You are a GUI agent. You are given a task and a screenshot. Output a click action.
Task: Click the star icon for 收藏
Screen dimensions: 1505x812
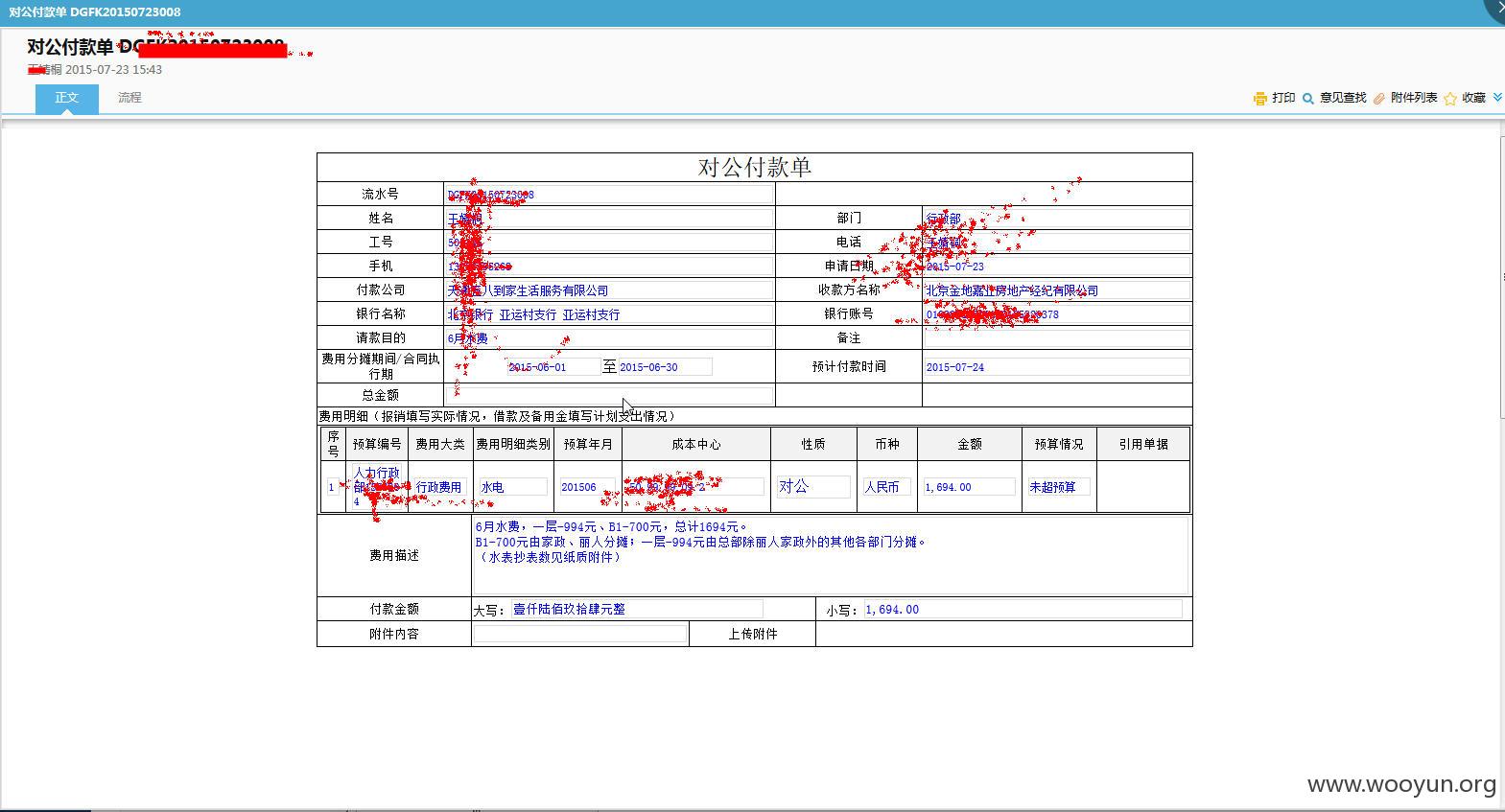1450,98
